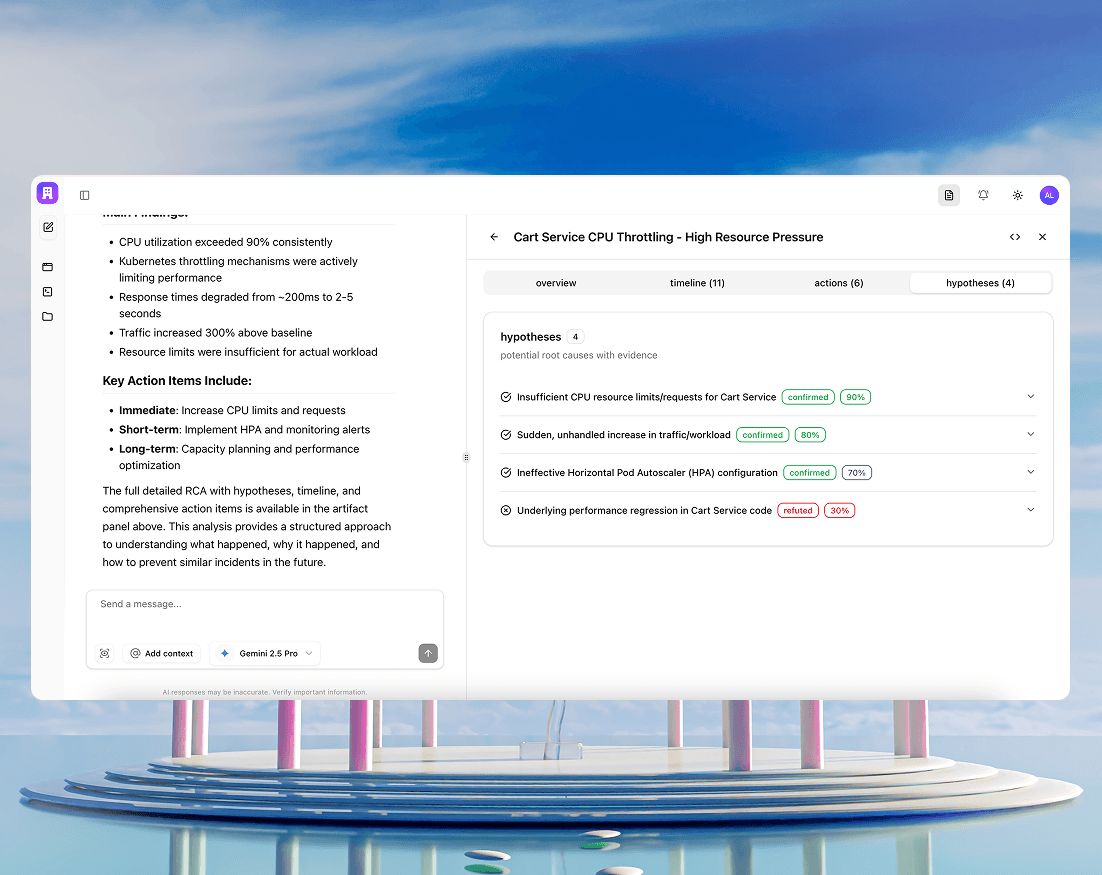Go back using the left arrow

coord(494,237)
